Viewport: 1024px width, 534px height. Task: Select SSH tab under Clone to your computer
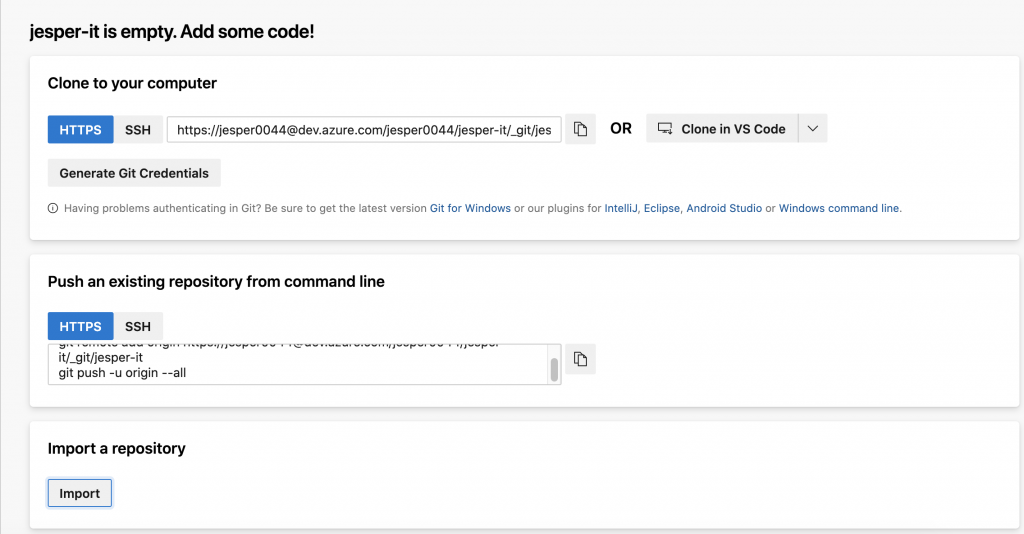point(138,129)
